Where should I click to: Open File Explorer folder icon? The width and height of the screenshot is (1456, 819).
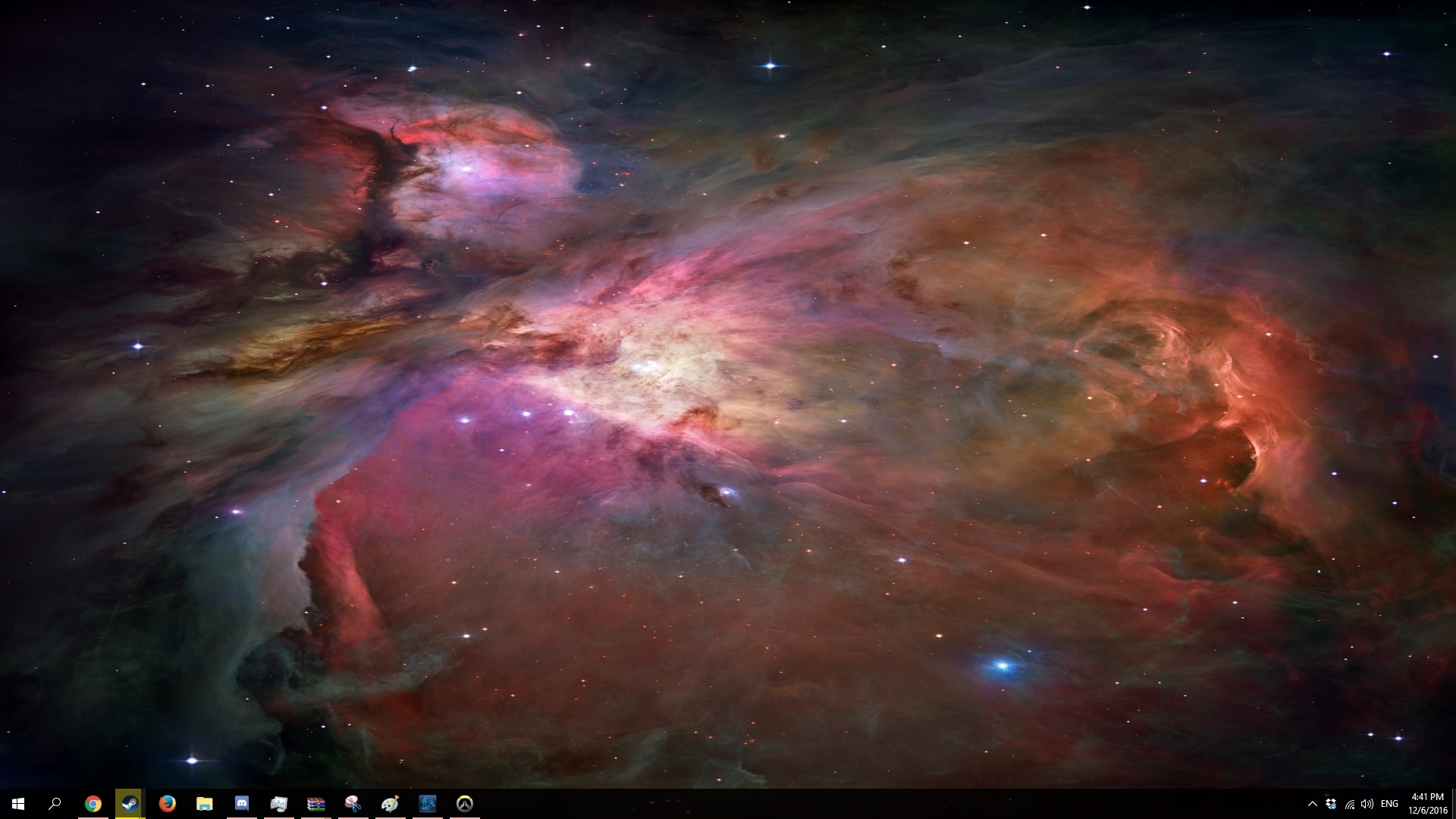tap(204, 804)
